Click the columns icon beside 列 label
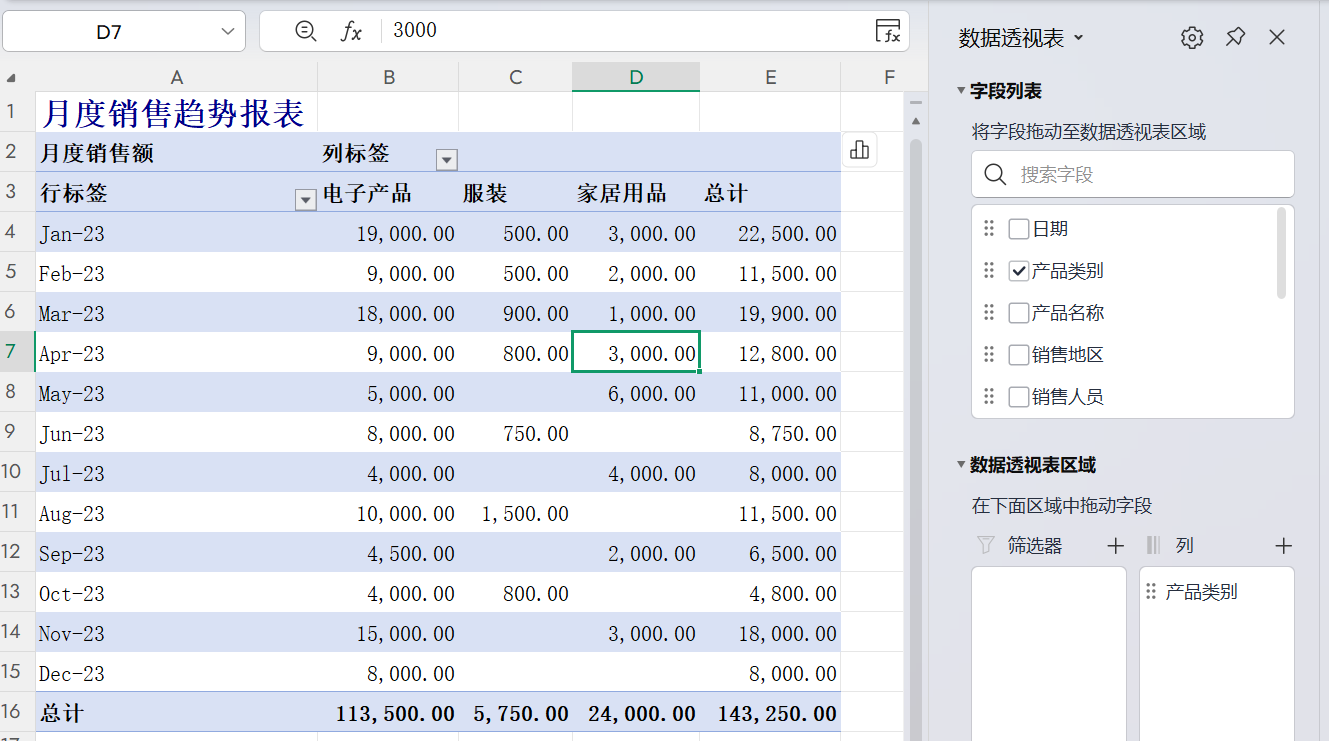This screenshot has width=1329, height=741. pyautogui.click(x=1153, y=546)
